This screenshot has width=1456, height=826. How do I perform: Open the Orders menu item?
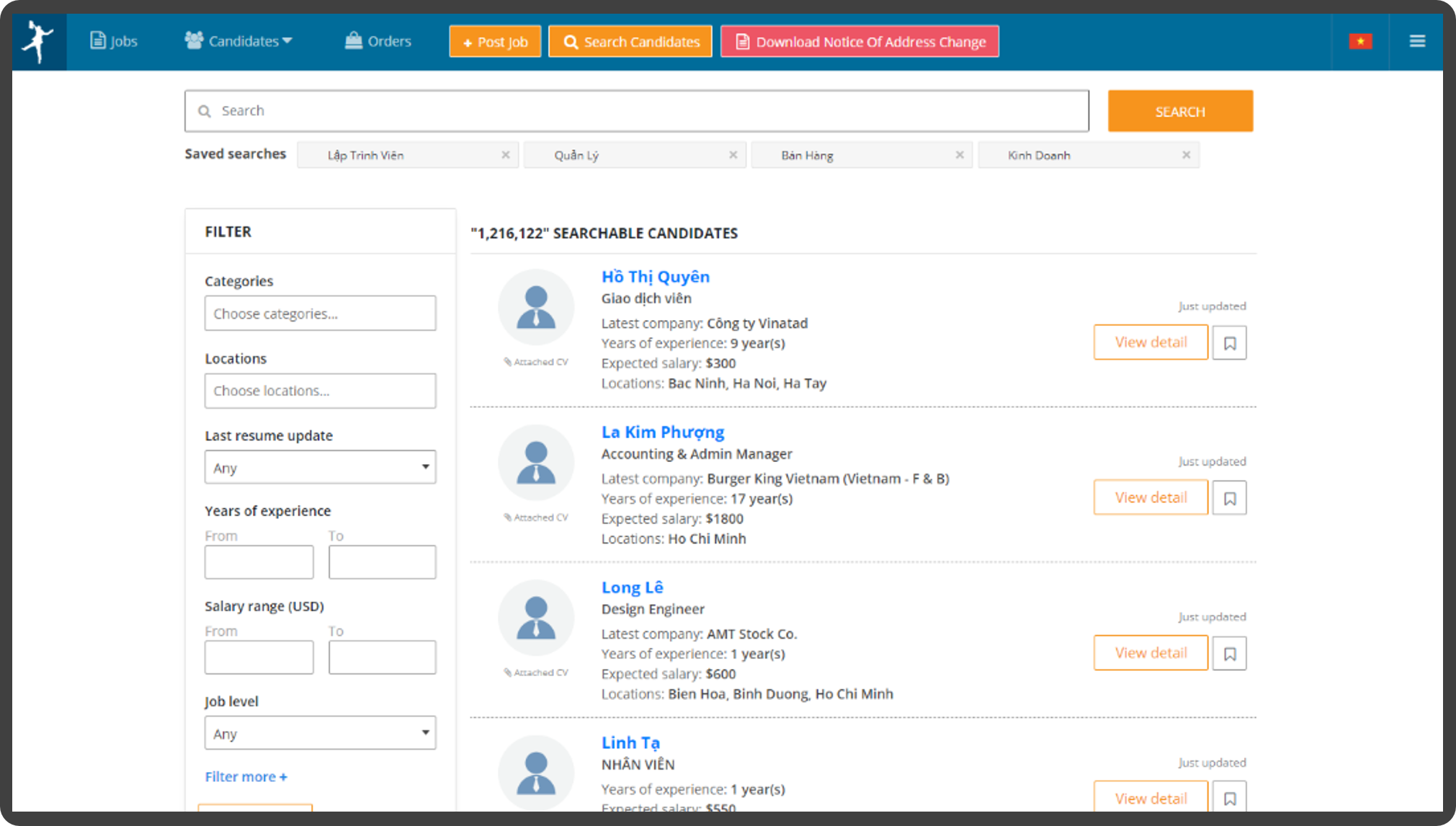click(378, 41)
